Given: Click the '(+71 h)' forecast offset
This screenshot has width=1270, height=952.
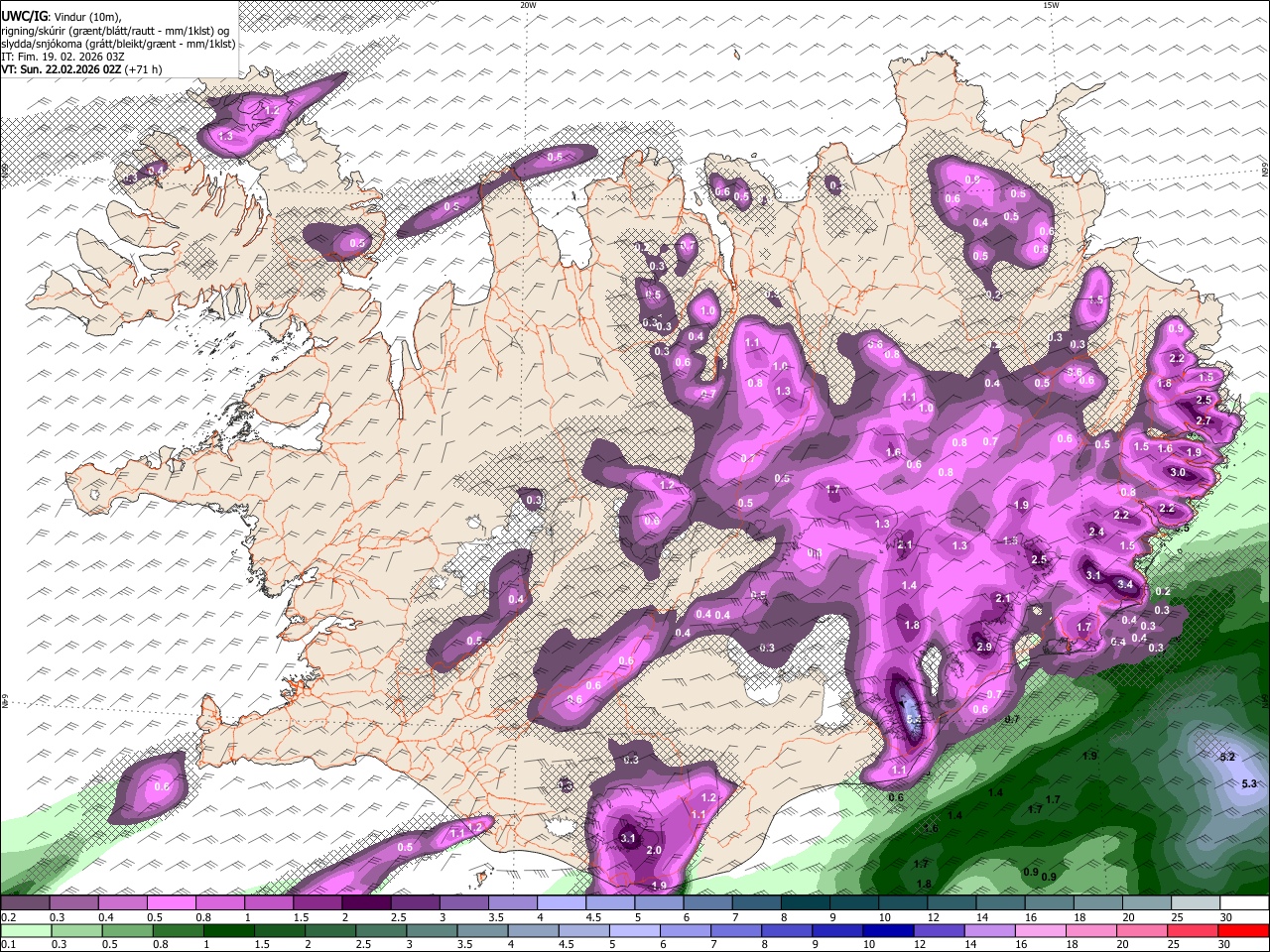Looking at the screenshot, I should [144, 69].
